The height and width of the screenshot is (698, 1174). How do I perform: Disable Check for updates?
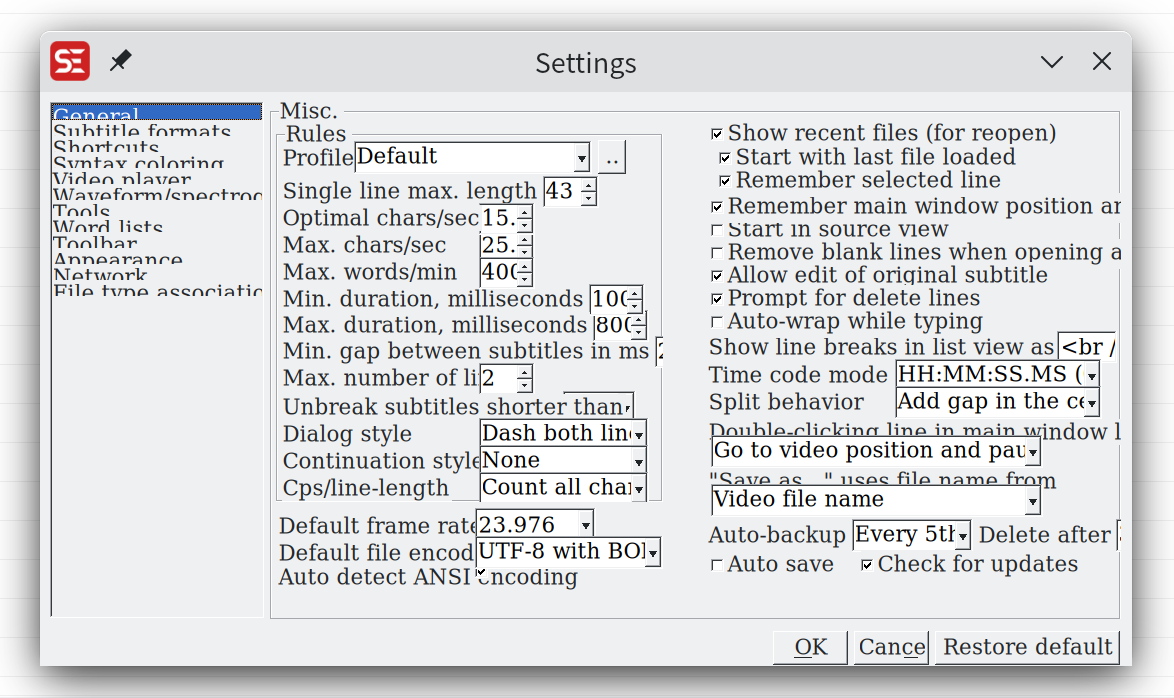tap(866, 563)
